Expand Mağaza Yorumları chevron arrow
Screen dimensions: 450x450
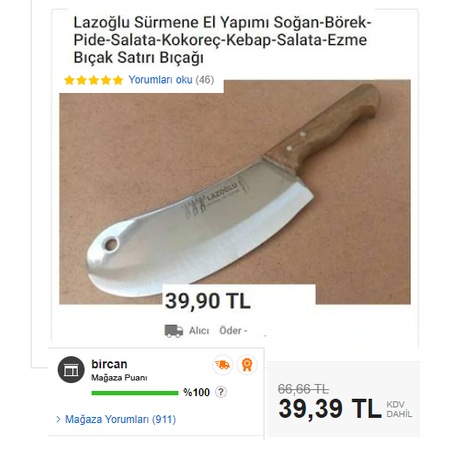pos(58,419)
